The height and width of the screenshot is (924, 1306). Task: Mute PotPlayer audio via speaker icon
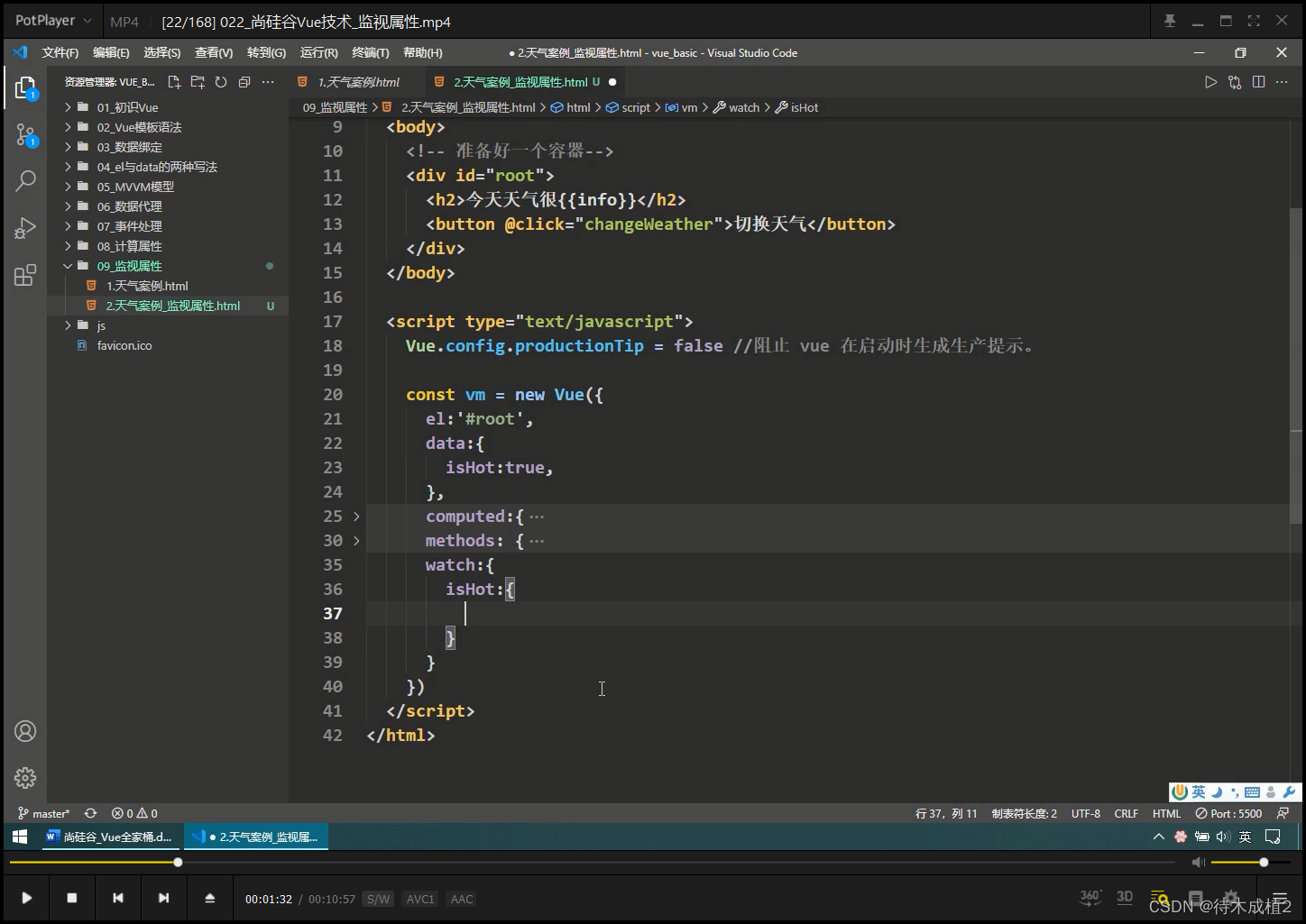(1198, 863)
